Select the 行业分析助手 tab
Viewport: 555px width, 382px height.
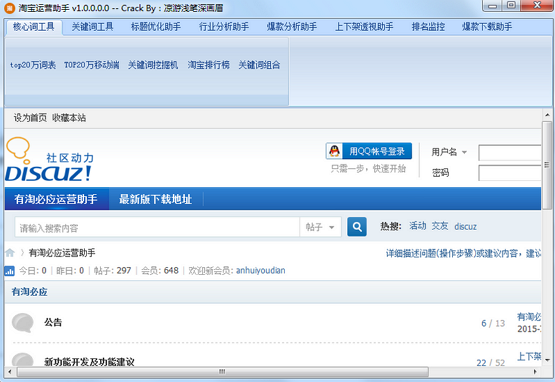pyautogui.click(x=224, y=27)
